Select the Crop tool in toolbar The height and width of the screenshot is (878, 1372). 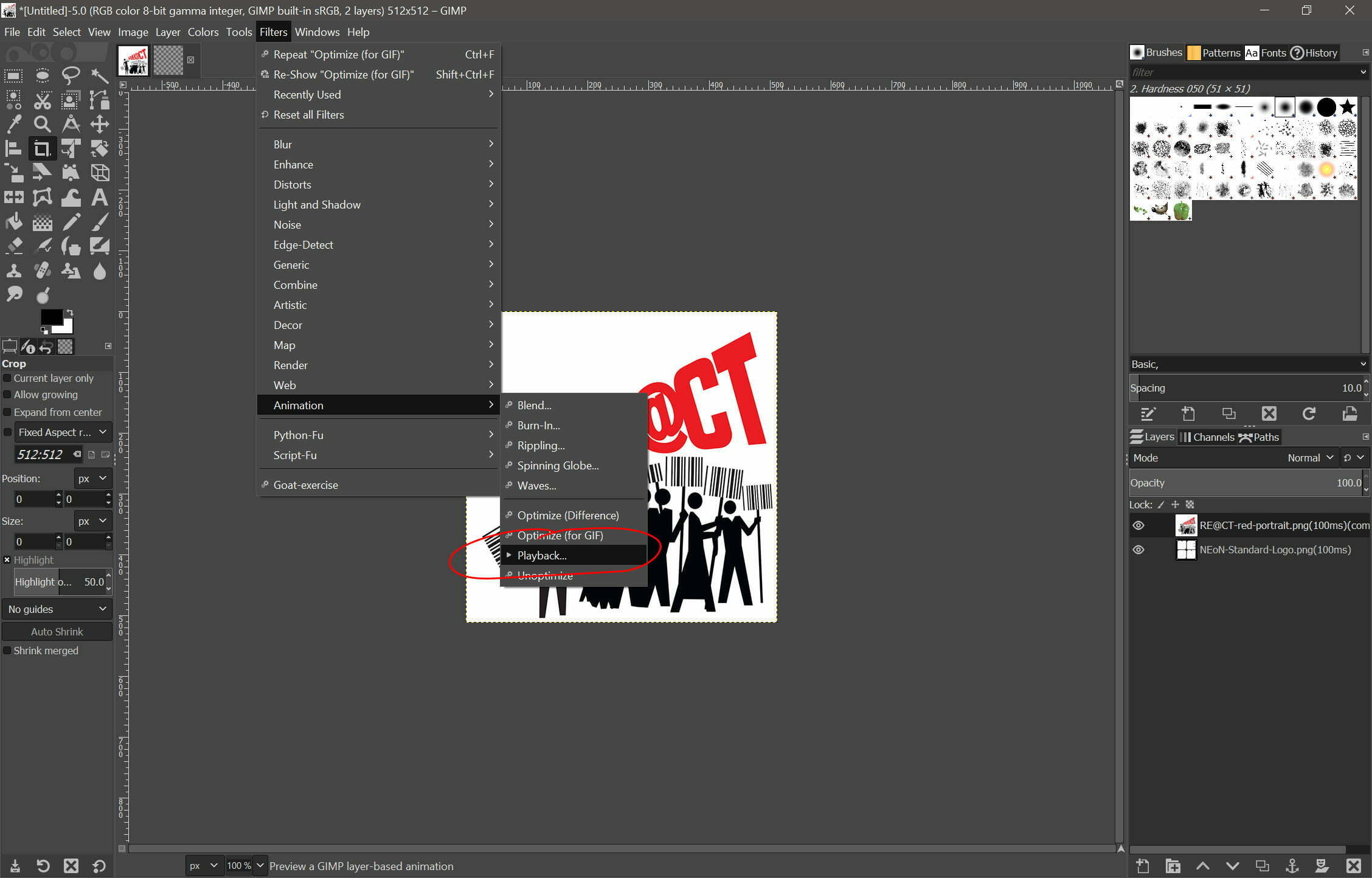[42, 147]
